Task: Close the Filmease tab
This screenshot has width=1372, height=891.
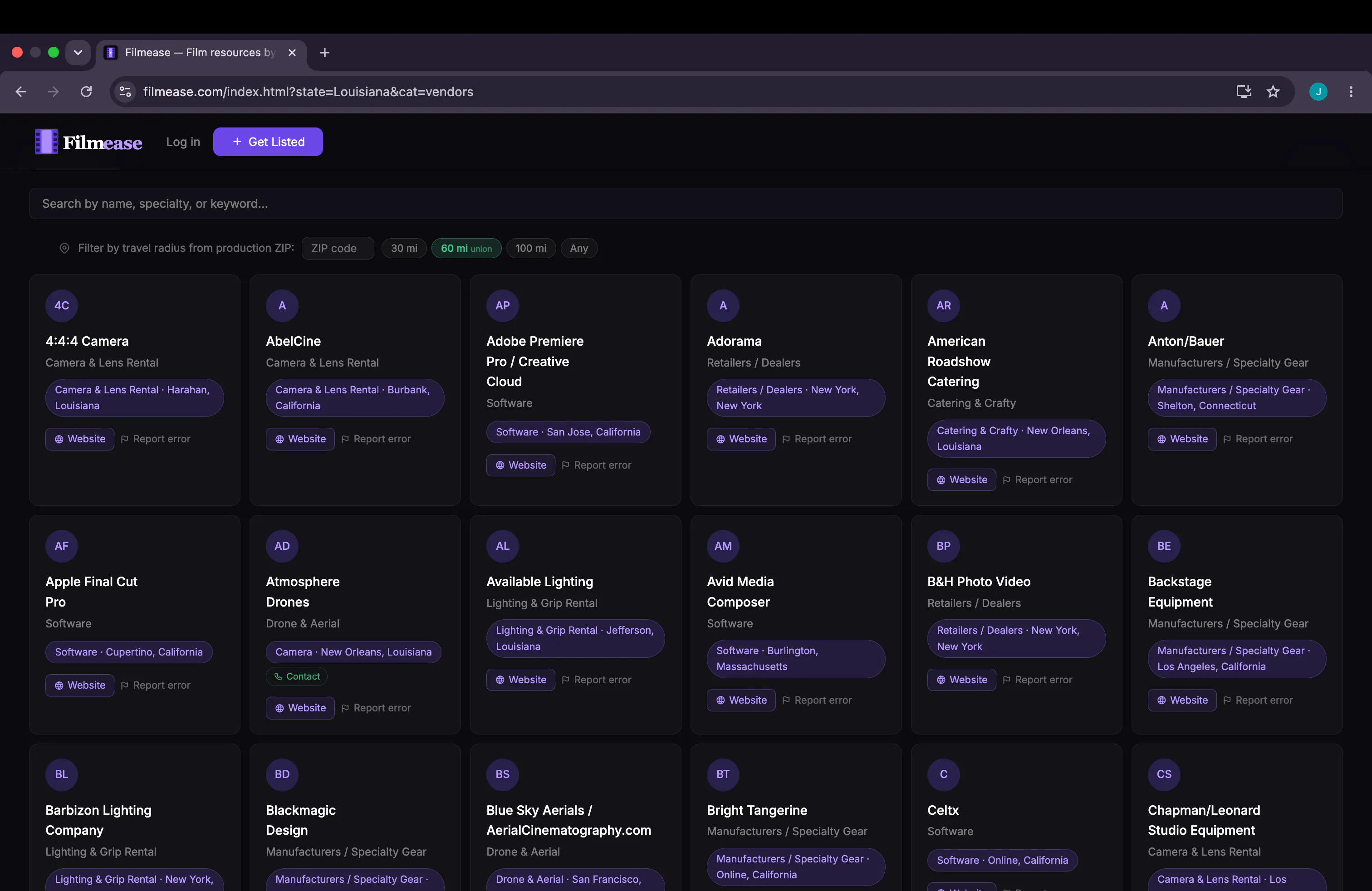Action: coord(292,53)
